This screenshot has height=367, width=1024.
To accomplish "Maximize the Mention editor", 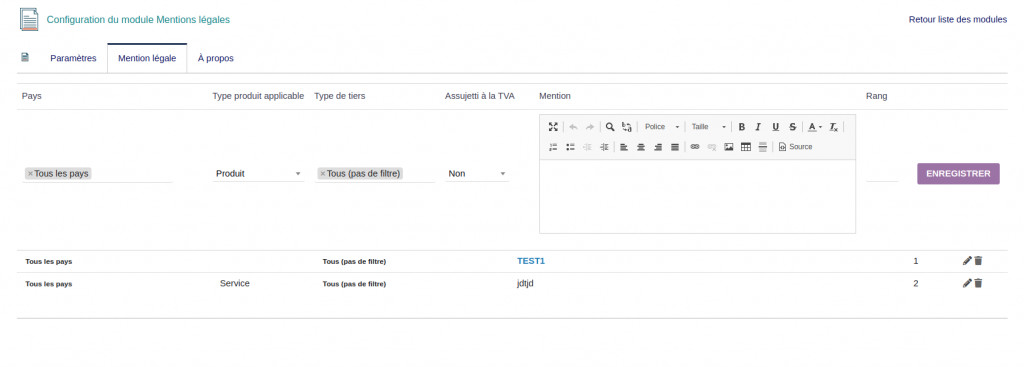I will (553, 127).
